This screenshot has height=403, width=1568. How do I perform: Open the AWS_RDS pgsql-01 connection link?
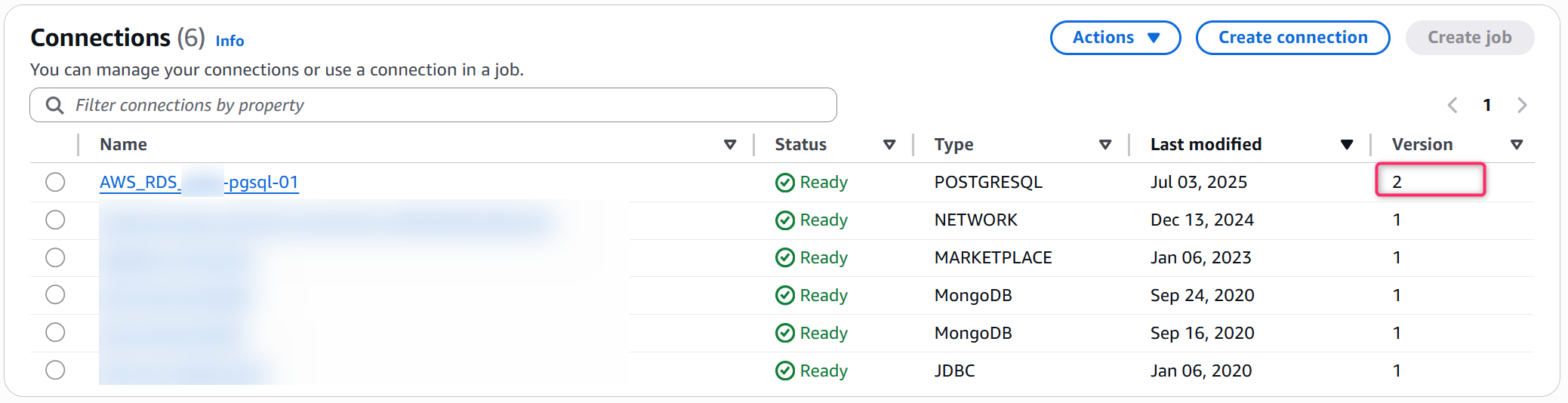(x=199, y=182)
